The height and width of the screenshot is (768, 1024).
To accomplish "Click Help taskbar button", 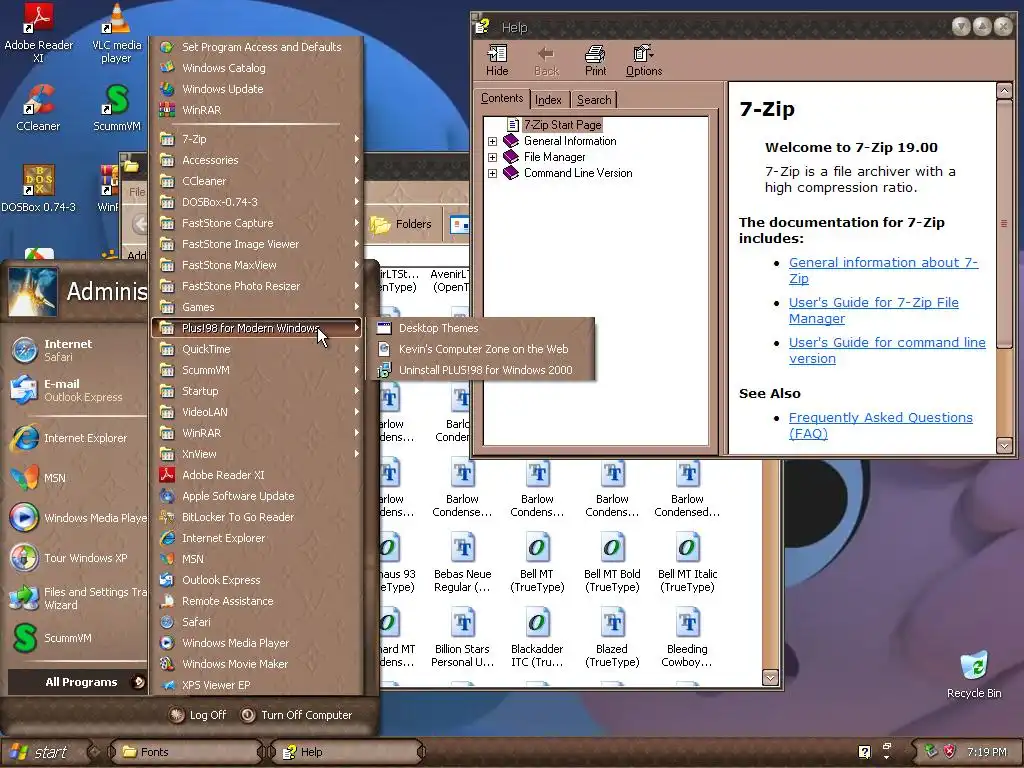I will click(346, 752).
